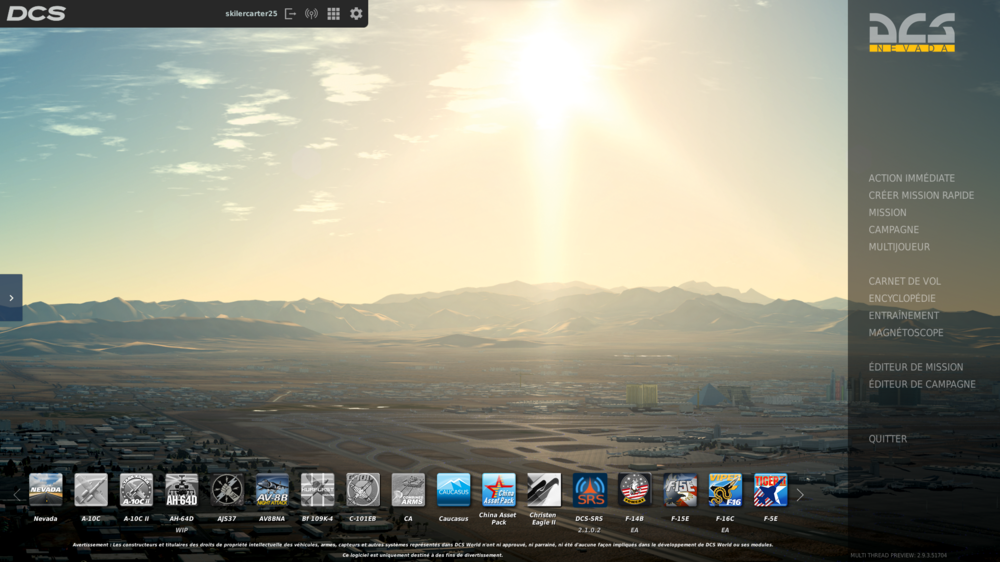Open the China Asset Pack module
The image size is (1000, 562).
[x=499, y=490]
